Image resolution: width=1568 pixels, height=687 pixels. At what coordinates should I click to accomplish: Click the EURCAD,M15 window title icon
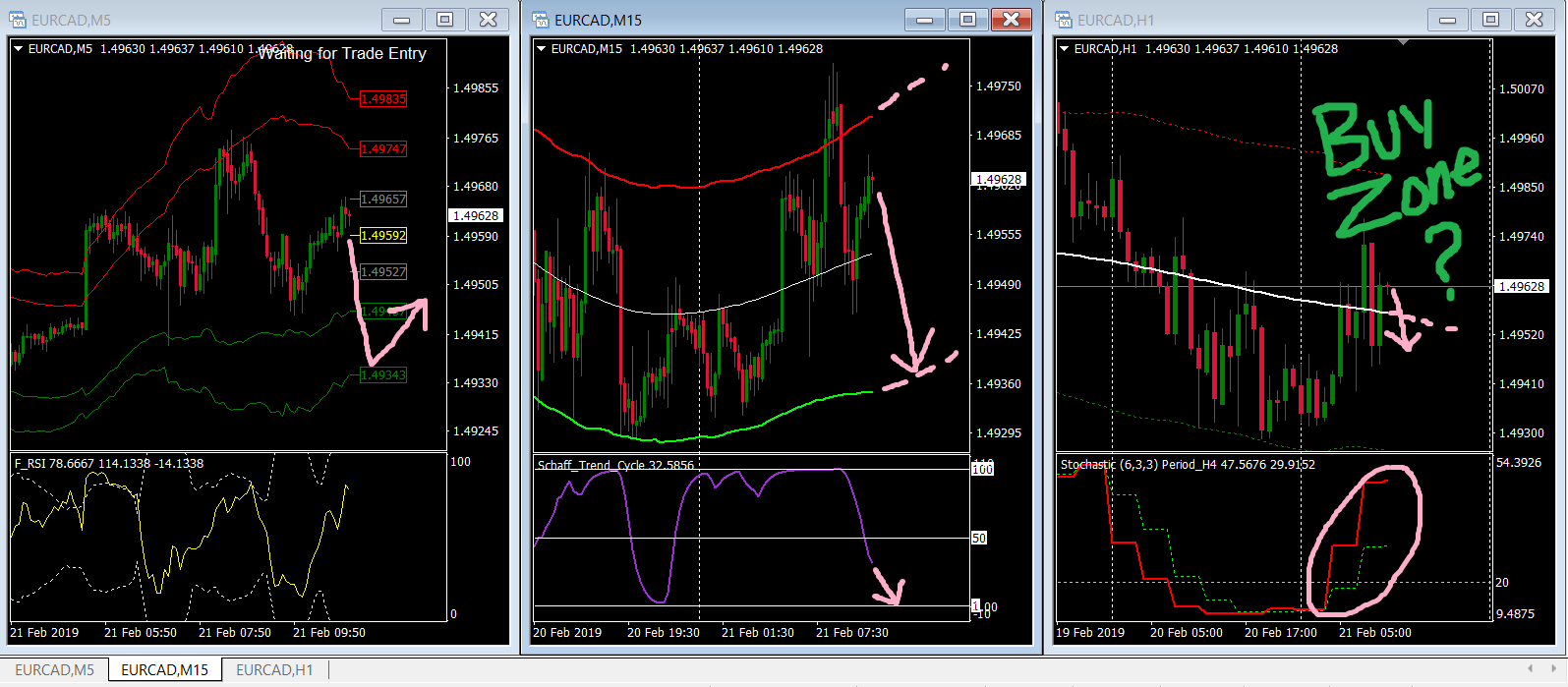[540, 20]
